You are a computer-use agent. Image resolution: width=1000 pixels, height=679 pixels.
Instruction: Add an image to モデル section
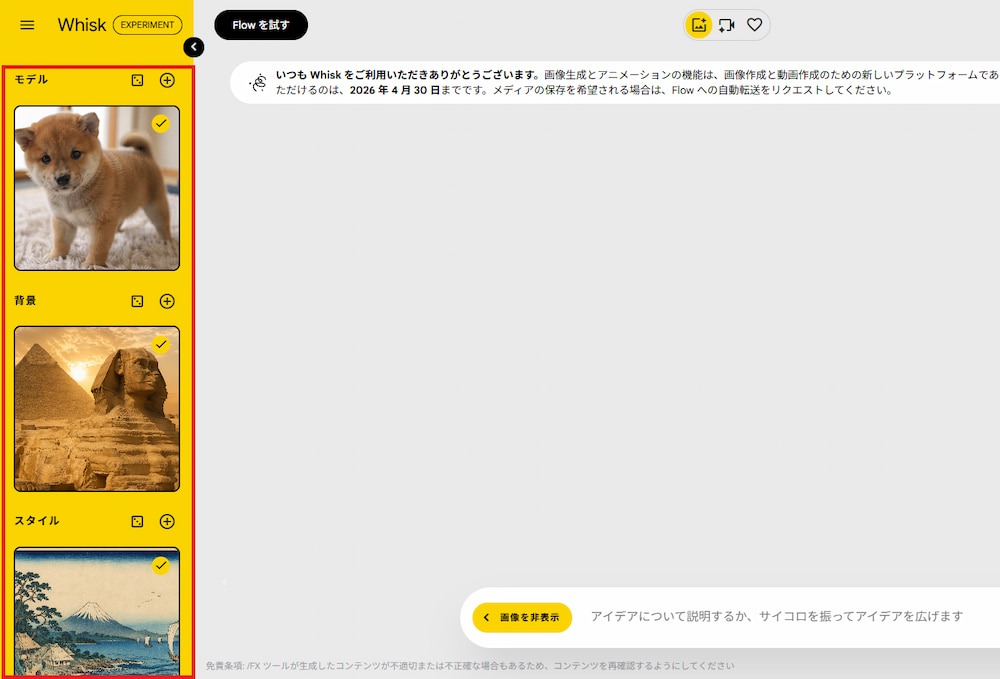(167, 80)
